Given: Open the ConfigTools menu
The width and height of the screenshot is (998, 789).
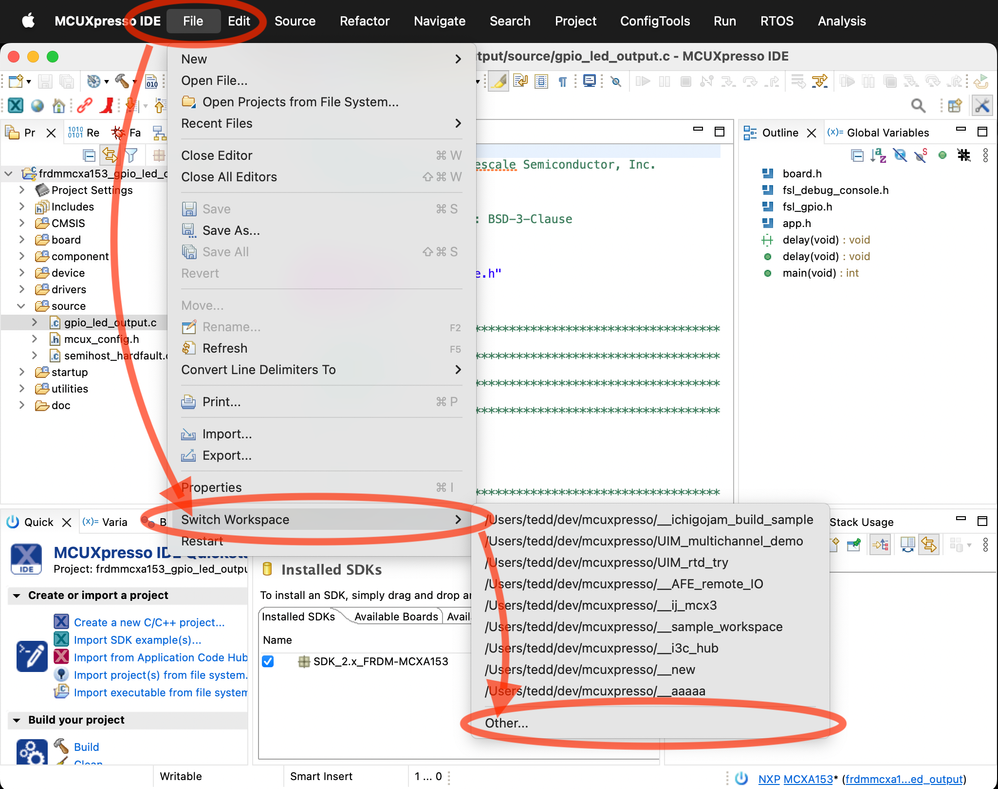Looking at the screenshot, I should pyautogui.click(x=655, y=21).
